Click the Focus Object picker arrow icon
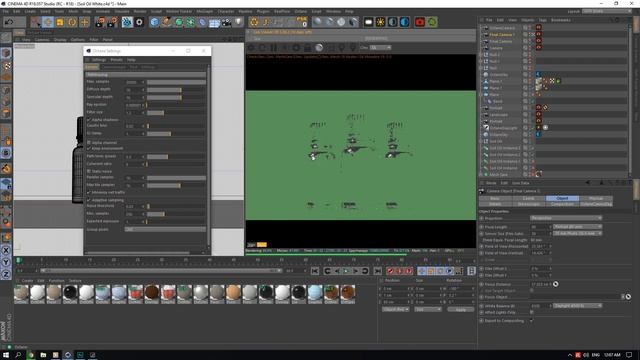This screenshot has width=640, height=360. (628, 297)
